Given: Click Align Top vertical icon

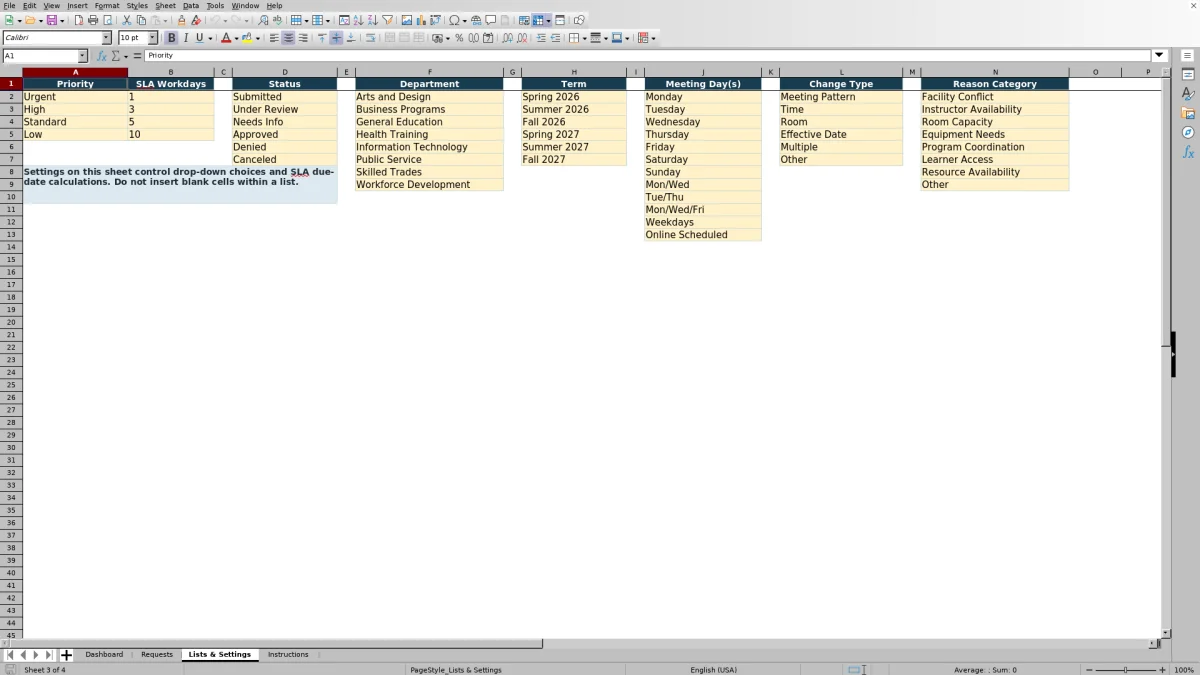Looking at the screenshot, I should tap(322, 38).
